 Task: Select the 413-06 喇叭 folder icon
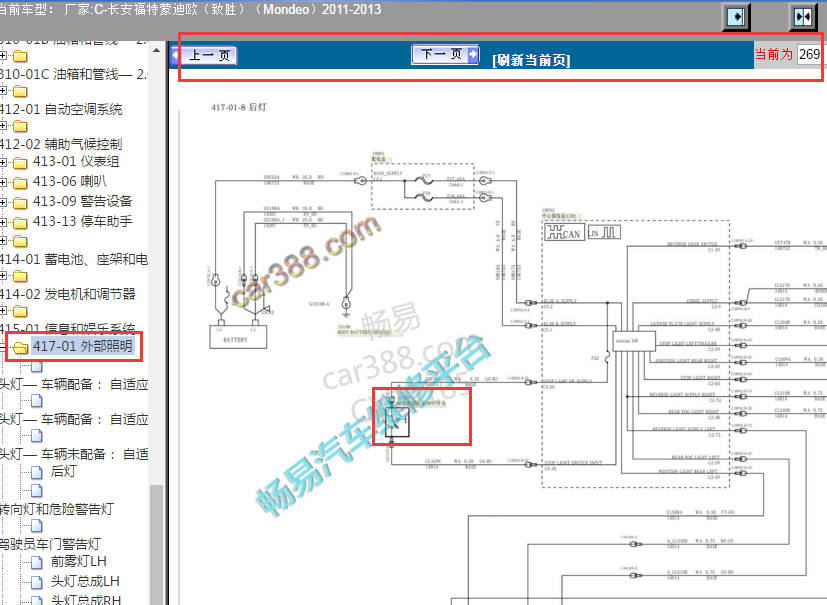[20, 183]
